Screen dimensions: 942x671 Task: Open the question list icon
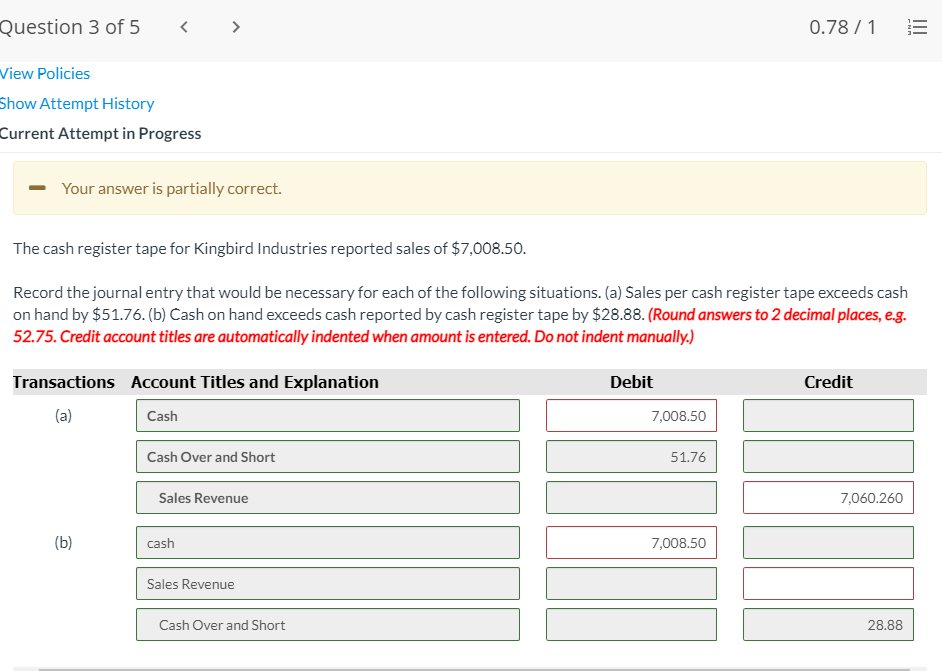pos(917,27)
